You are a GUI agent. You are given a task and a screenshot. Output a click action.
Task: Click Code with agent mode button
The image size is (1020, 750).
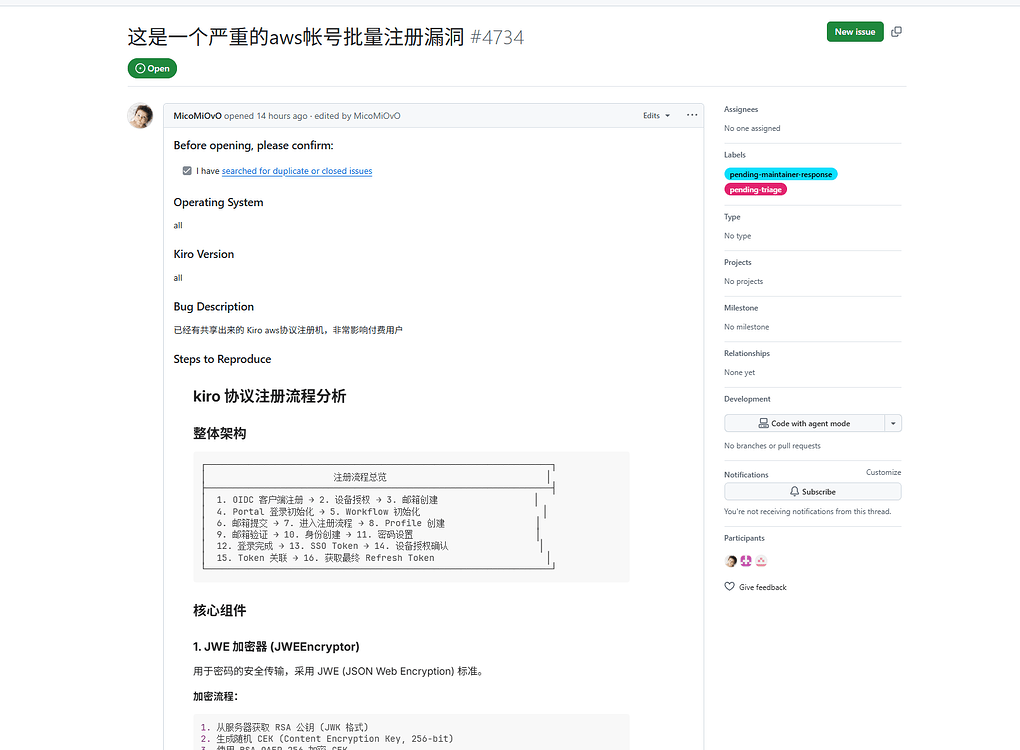tap(805, 423)
